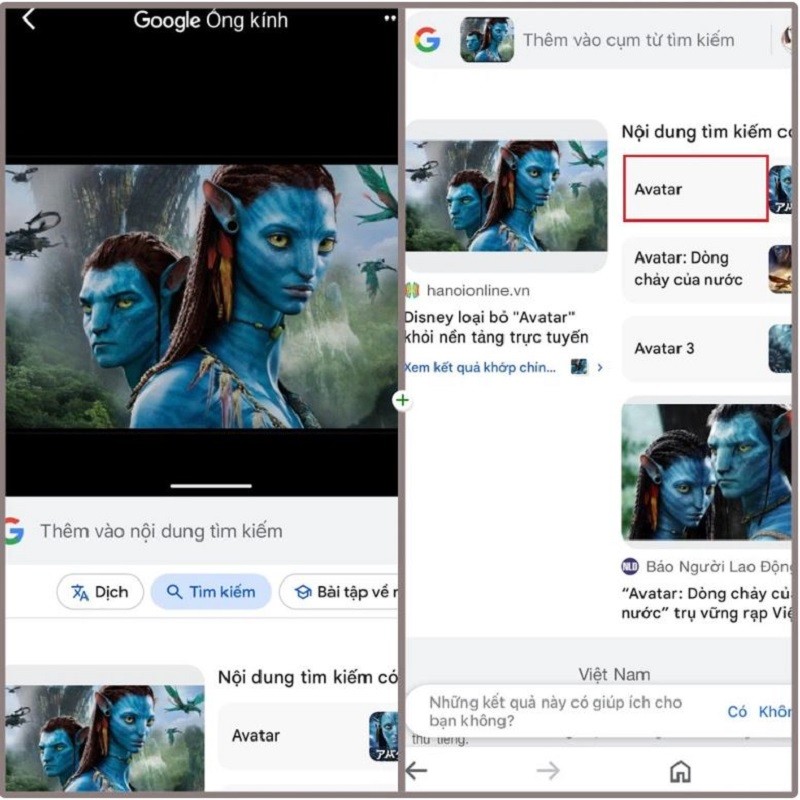Tap the forward arrow in bottom navigation
The width and height of the screenshot is (800, 800).
pyautogui.click(x=546, y=772)
